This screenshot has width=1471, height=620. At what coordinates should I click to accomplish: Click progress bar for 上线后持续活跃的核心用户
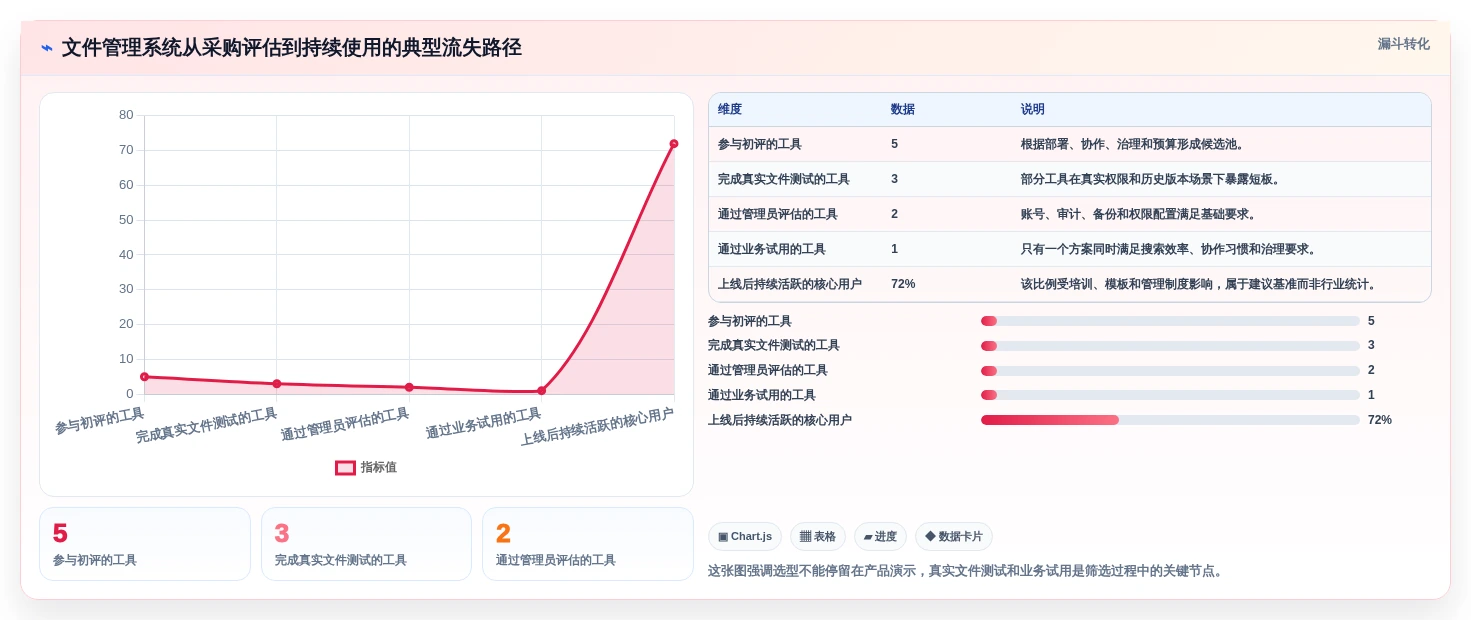1170,420
